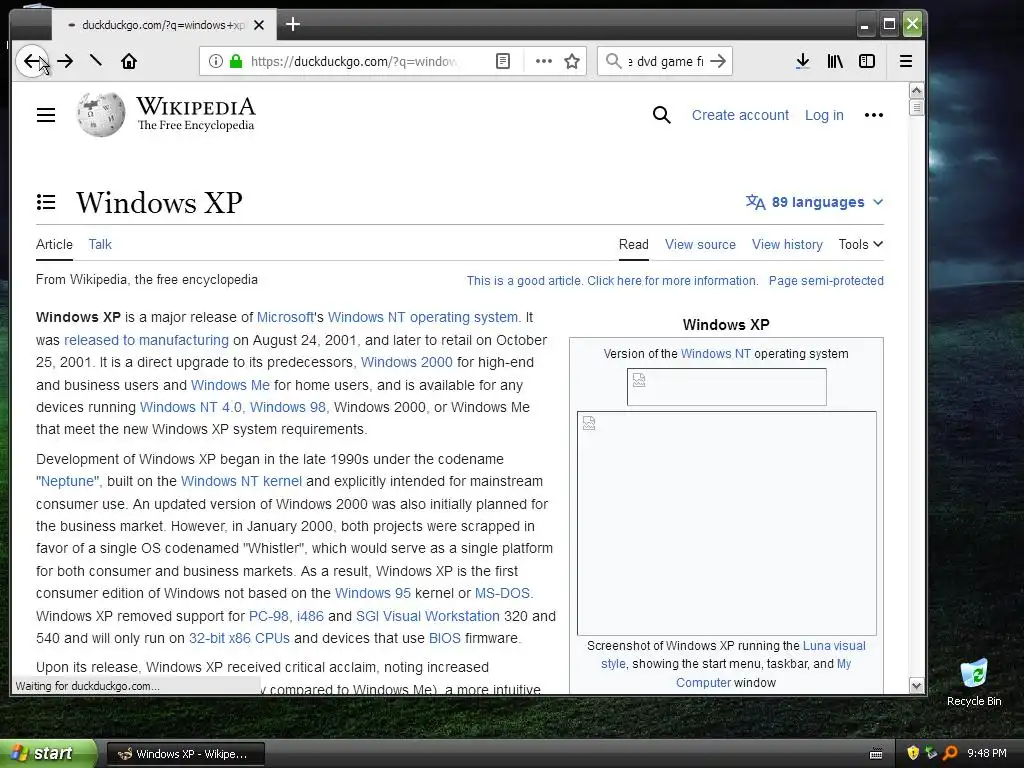Image resolution: width=1024 pixels, height=768 pixels.
Task: Close the duckduckgo tab
Action: [259, 25]
